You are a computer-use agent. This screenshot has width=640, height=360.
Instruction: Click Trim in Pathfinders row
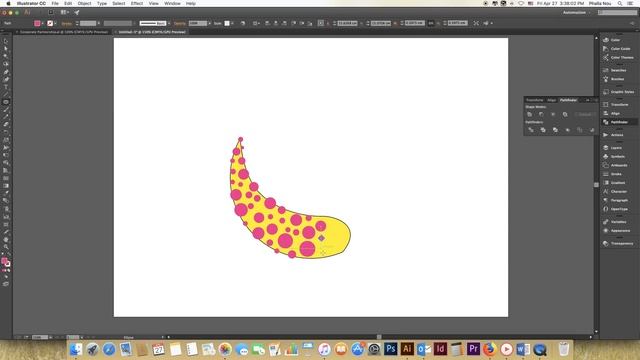pos(543,130)
